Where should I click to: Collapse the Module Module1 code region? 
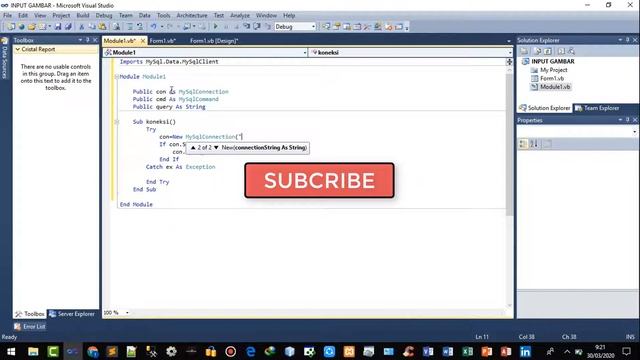click(117, 77)
